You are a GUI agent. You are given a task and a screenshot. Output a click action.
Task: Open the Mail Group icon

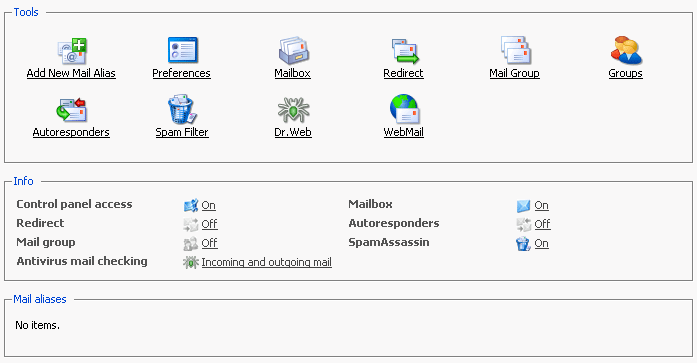click(x=516, y=50)
